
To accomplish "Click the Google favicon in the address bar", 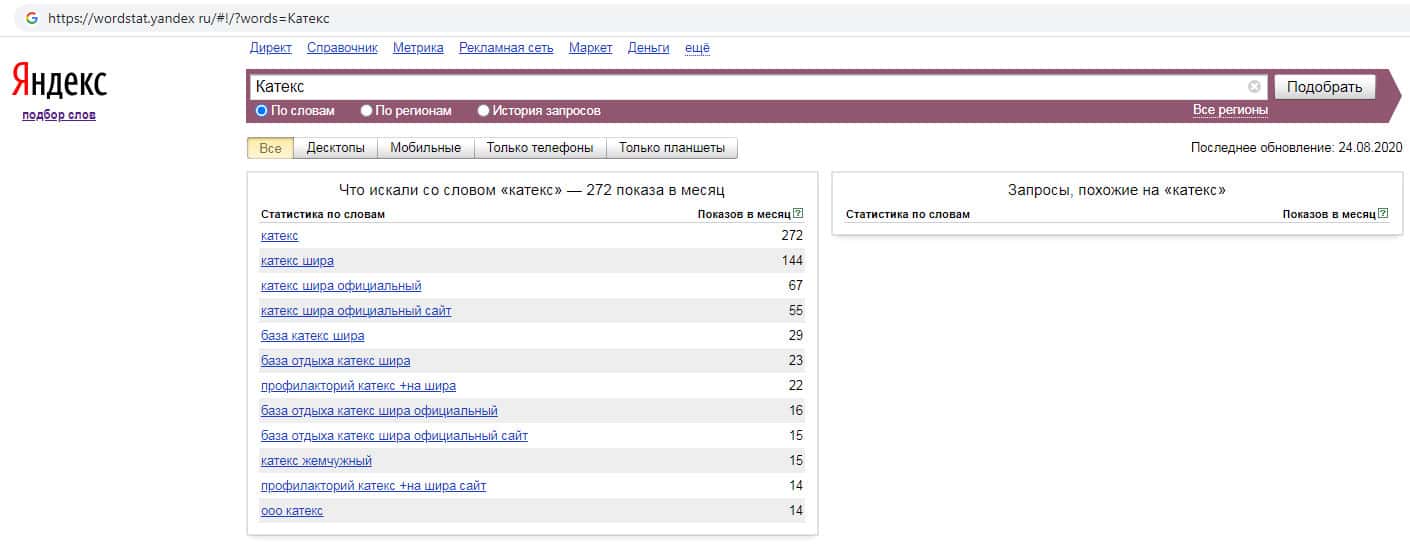I will click(32, 18).
